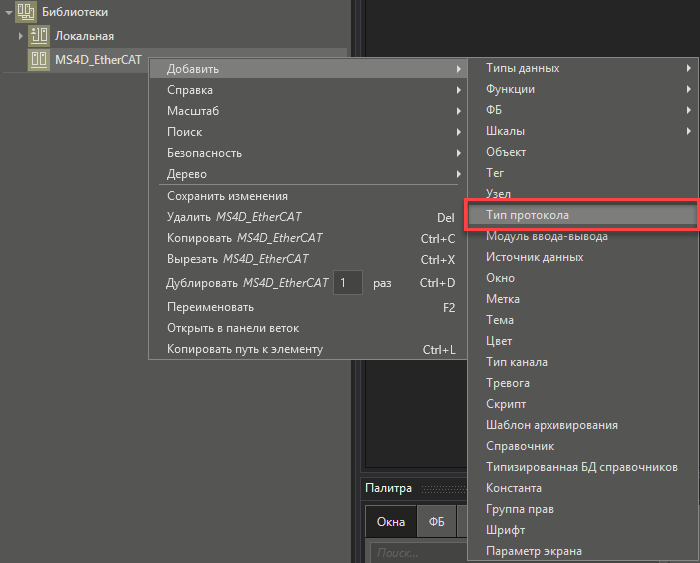This screenshot has height=563, width=700.
Task: Add Типизированная БД справочников
Action: tap(583, 467)
